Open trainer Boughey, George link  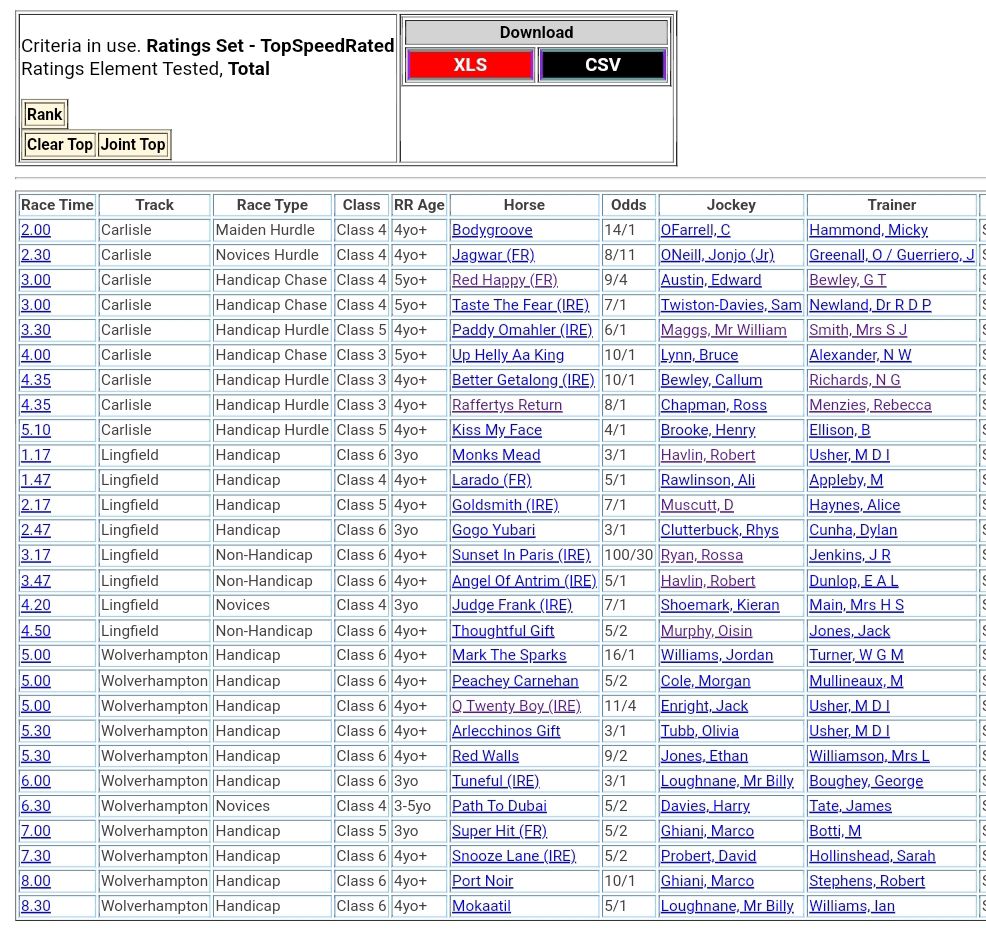(x=866, y=781)
